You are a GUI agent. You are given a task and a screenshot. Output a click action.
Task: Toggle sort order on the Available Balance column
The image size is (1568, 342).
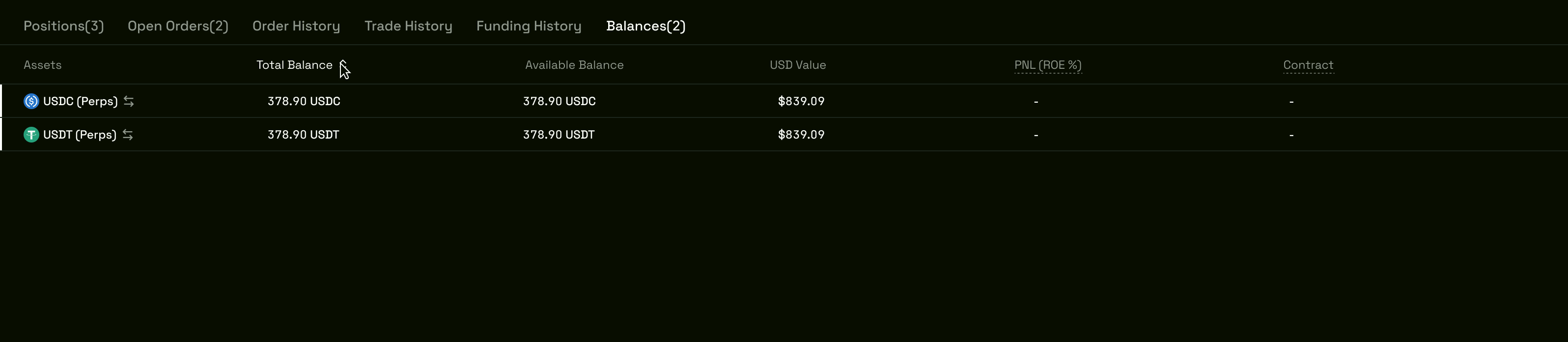[x=574, y=64]
